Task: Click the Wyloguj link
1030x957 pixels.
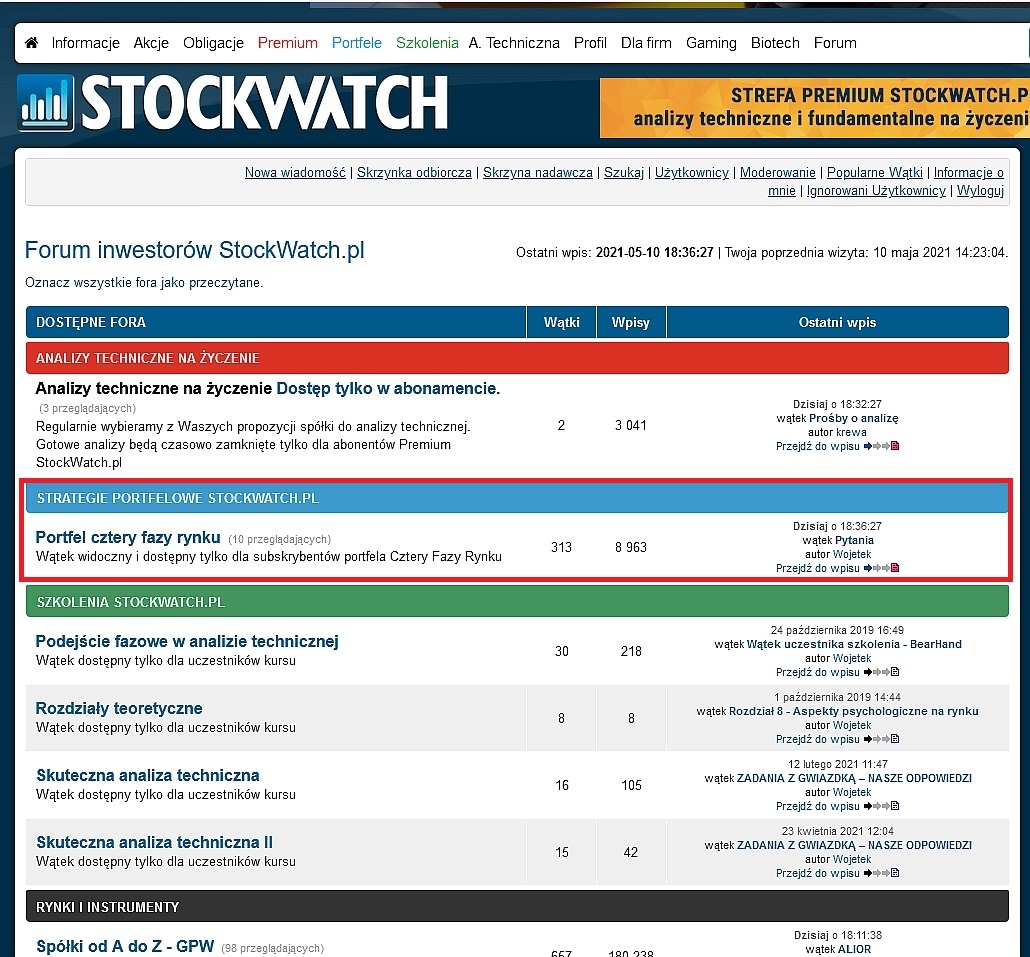Action: click(980, 190)
